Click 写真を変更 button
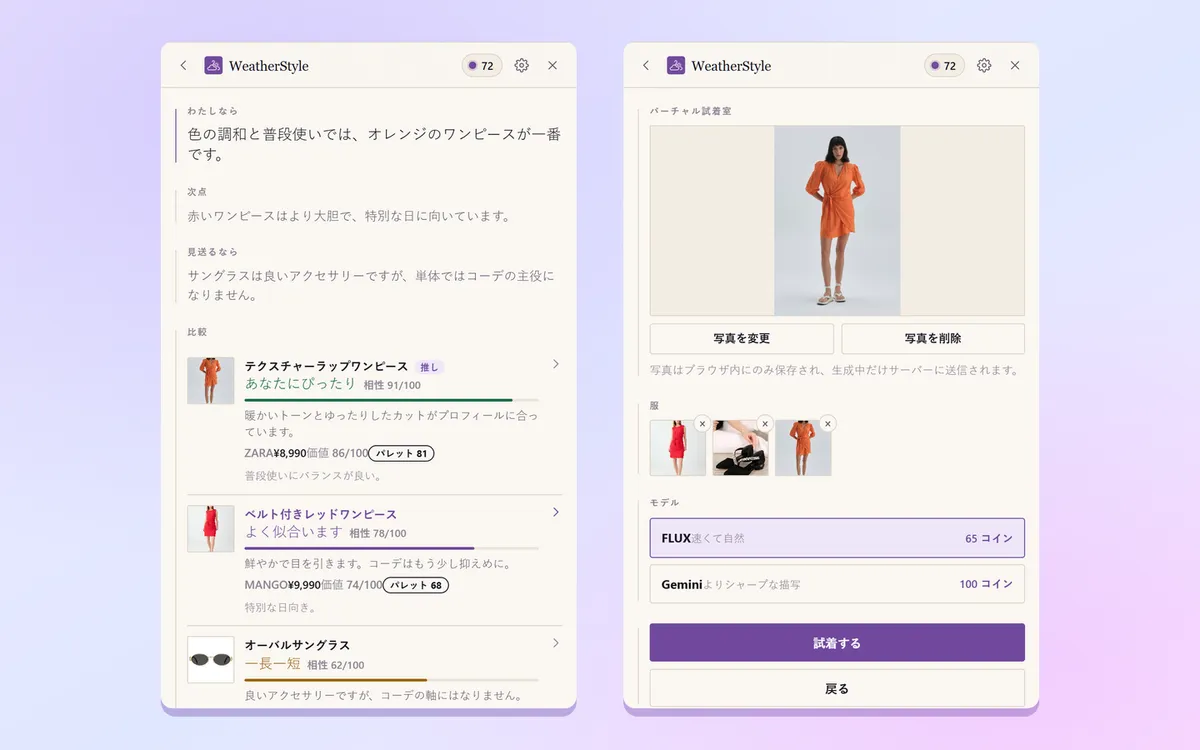1200x750 pixels. pyautogui.click(x=742, y=338)
